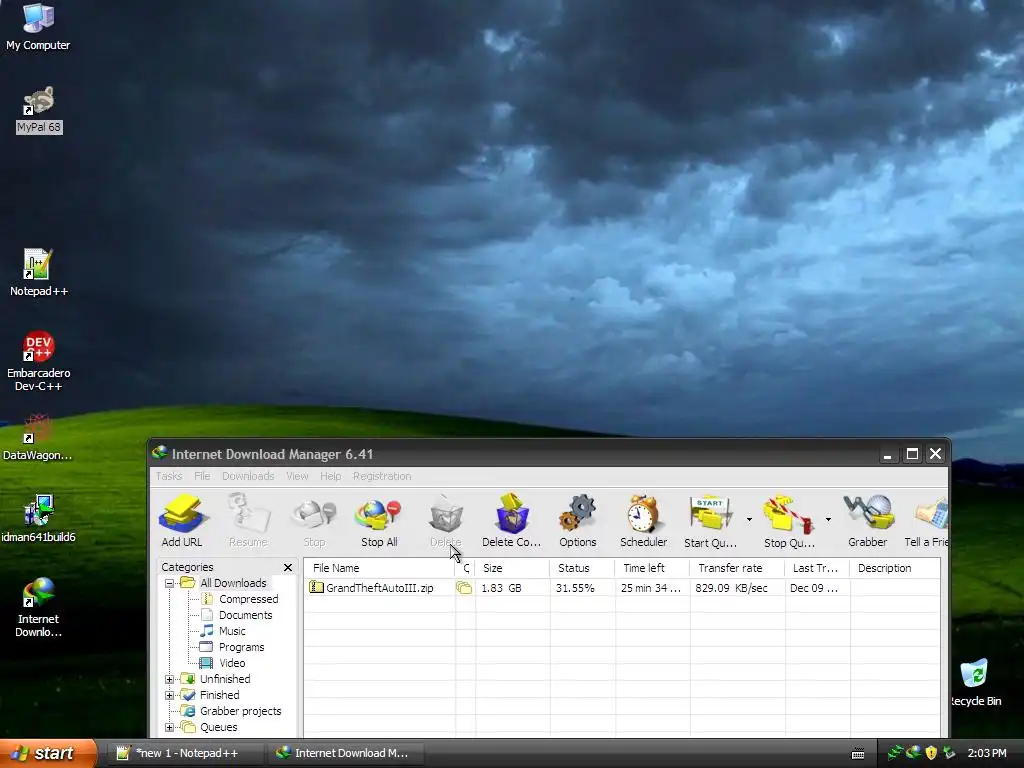
Task: Click the queue icon beside GrandTheftAutoIII.zip
Action: point(464,588)
